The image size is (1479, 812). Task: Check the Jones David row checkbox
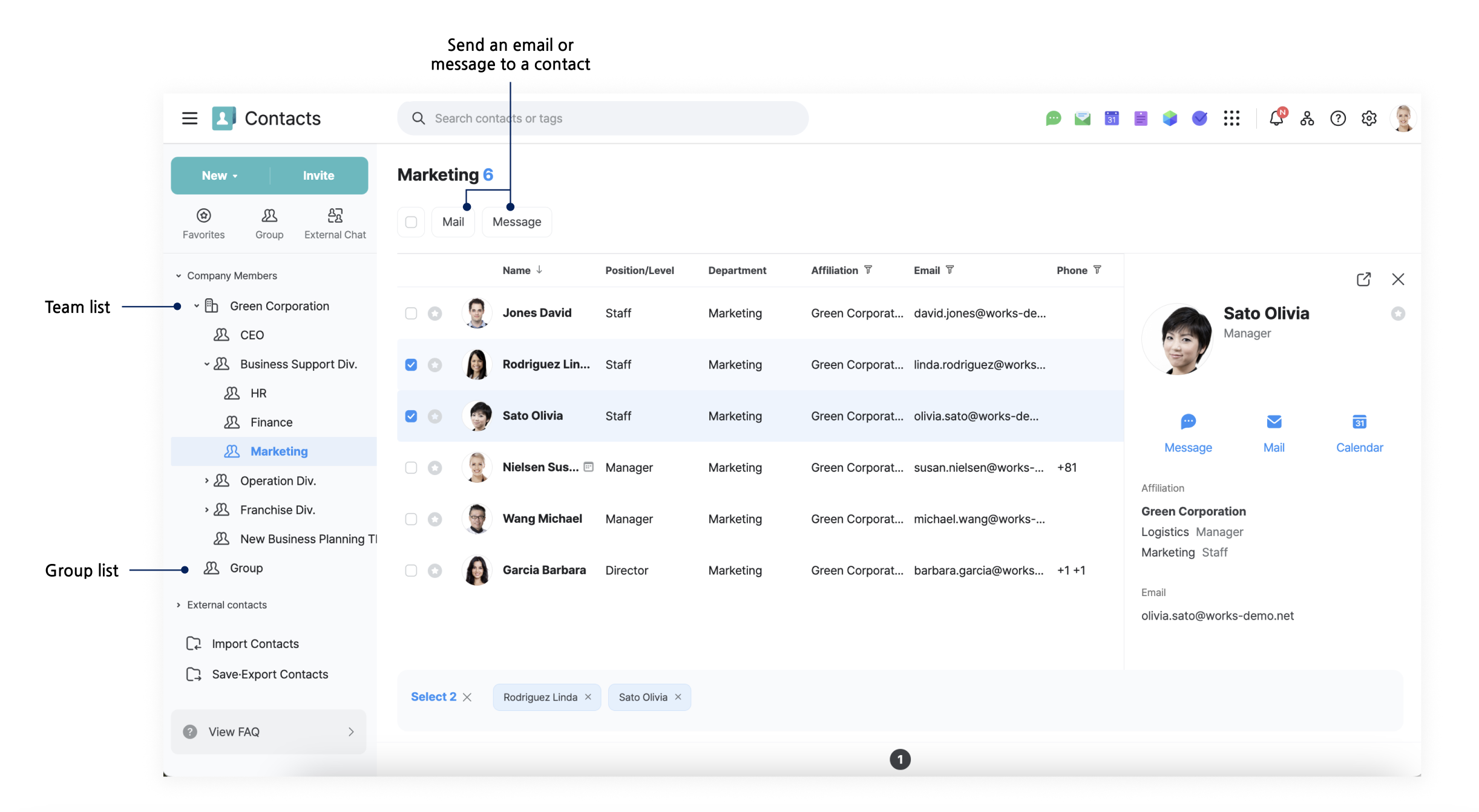pos(411,313)
